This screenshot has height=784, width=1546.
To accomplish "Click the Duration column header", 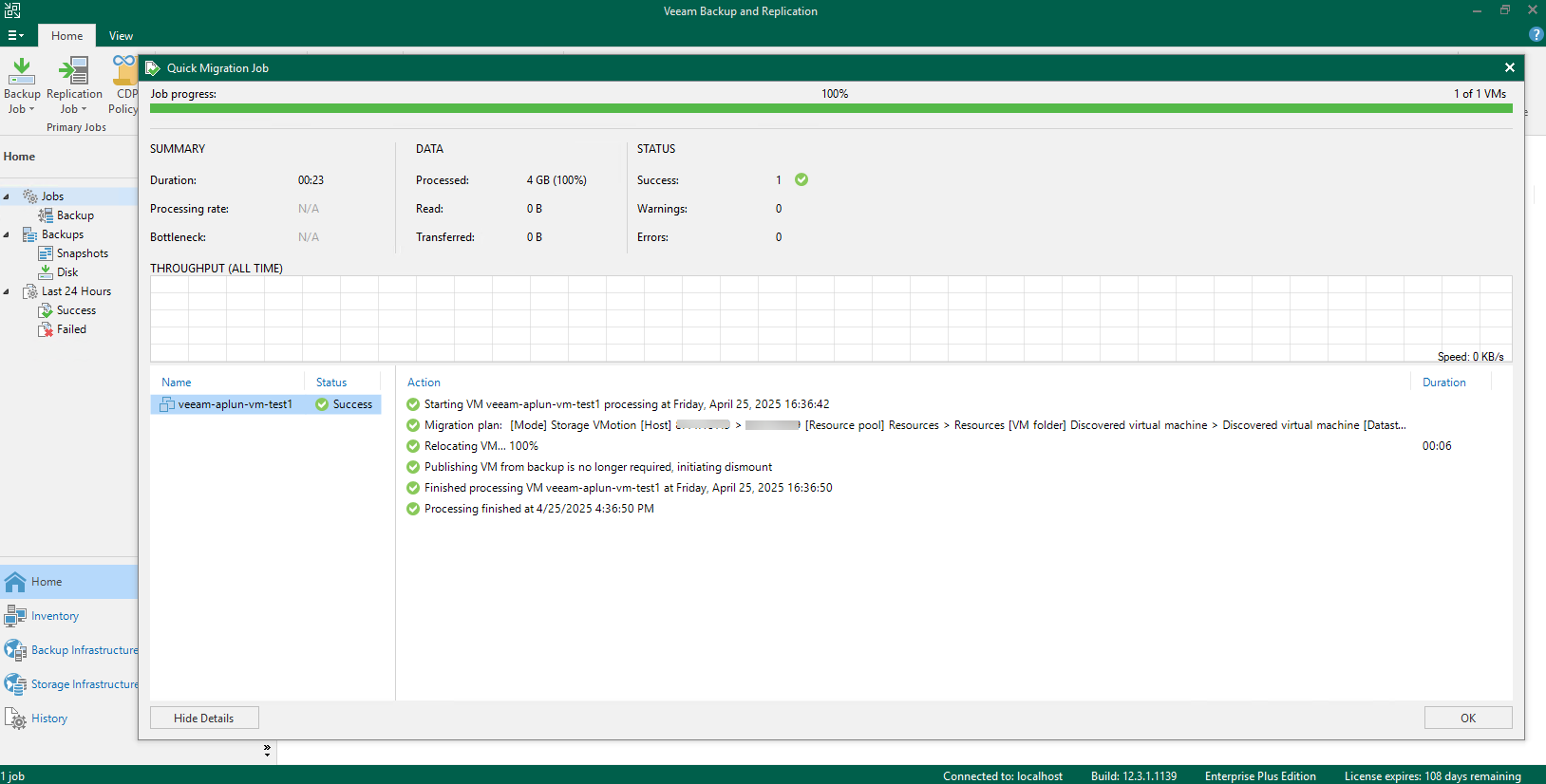I will pyautogui.click(x=1444, y=383).
